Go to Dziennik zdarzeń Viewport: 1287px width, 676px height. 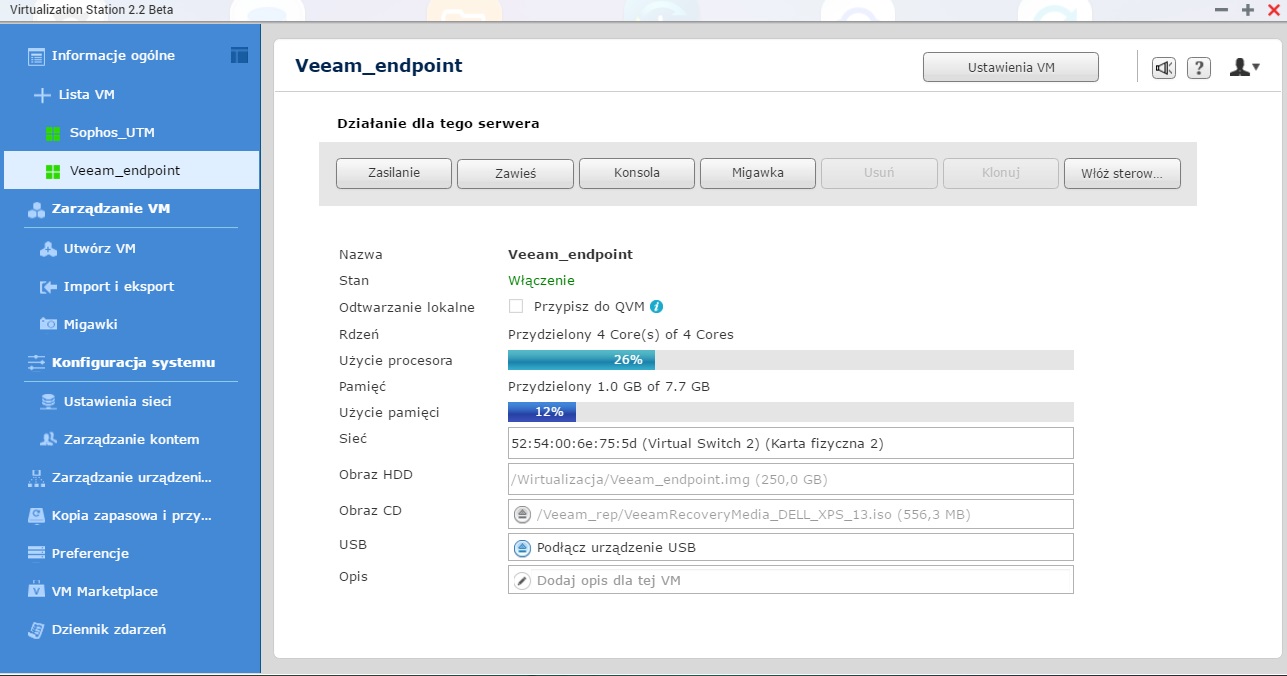(x=108, y=629)
